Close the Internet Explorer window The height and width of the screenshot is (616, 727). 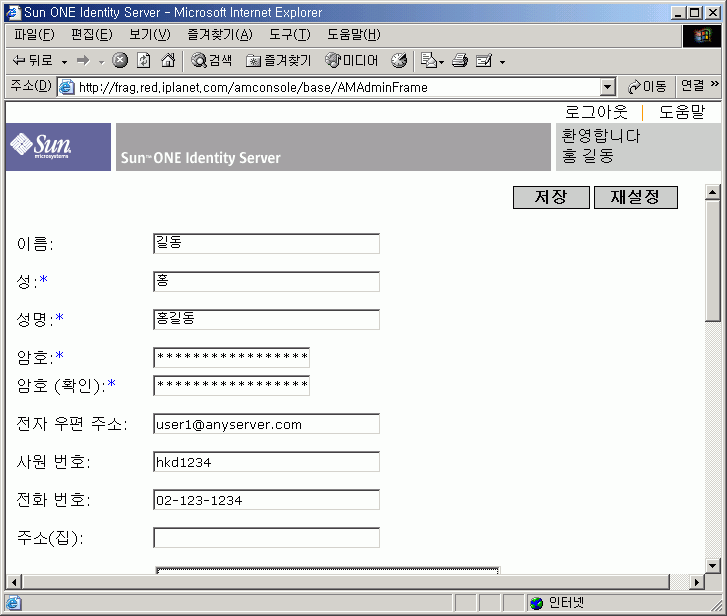pos(712,13)
